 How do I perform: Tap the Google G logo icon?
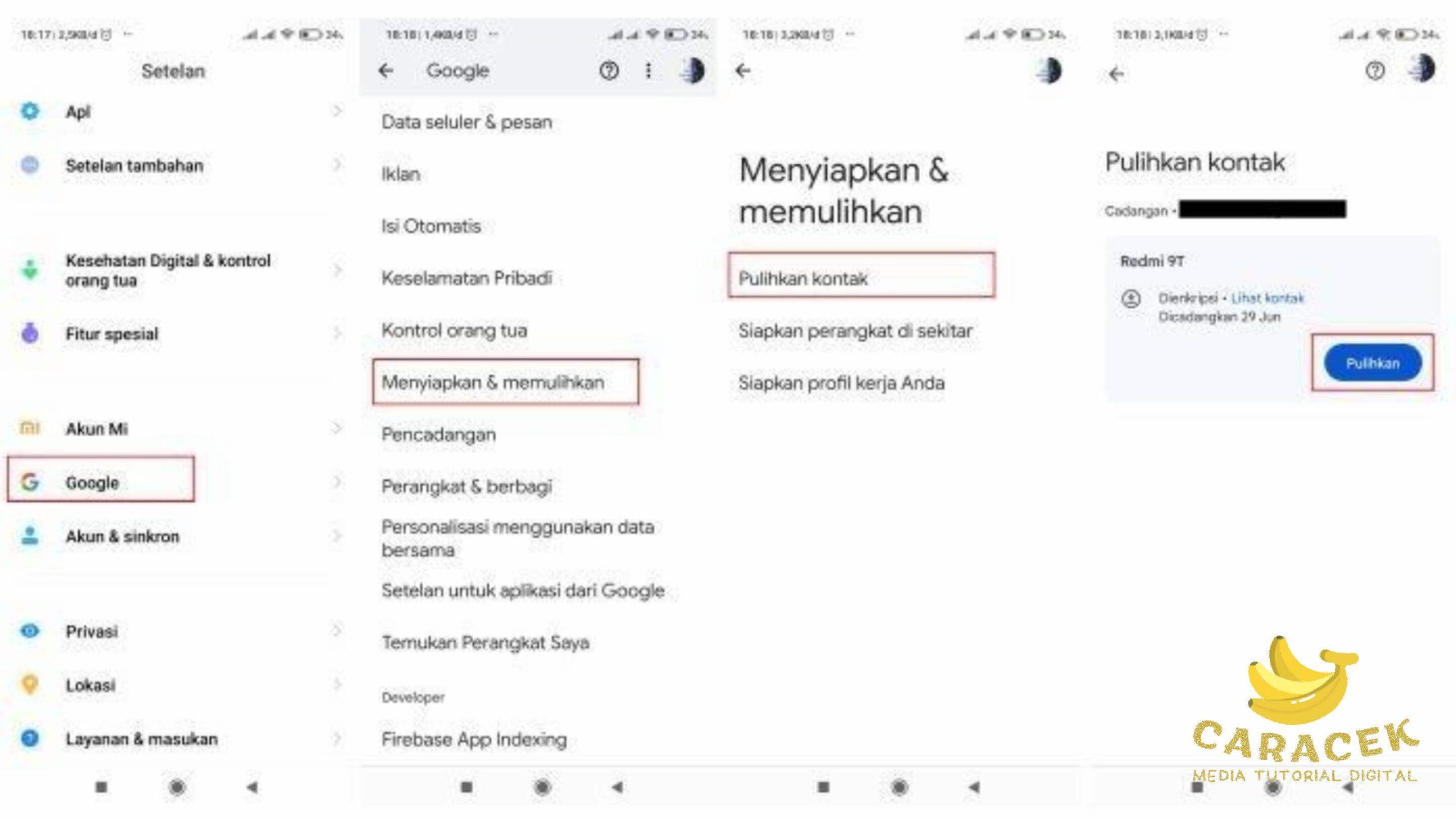(30, 482)
